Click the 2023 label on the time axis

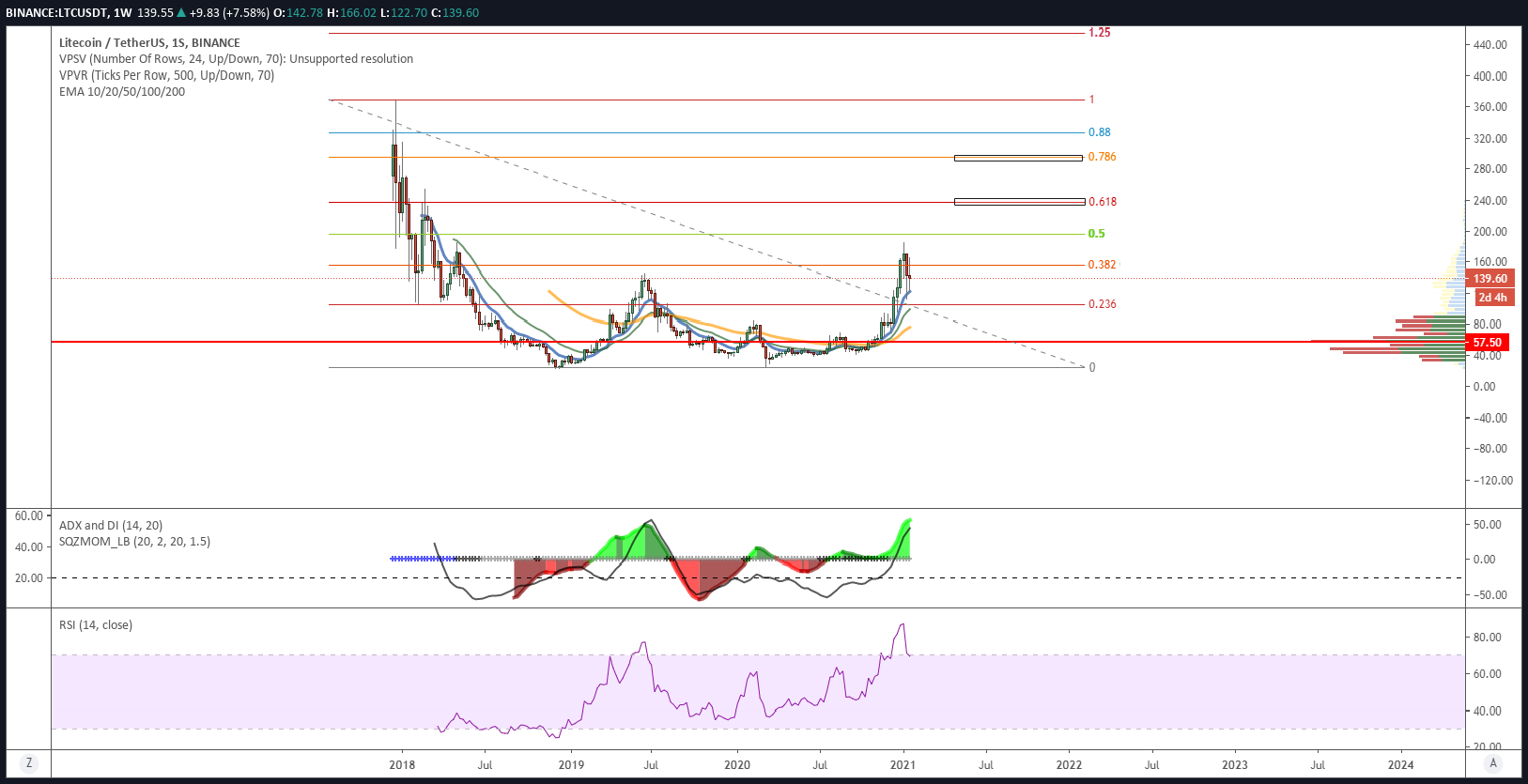tap(1235, 764)
